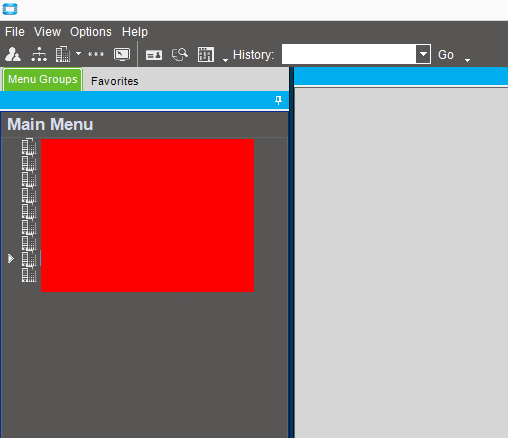Click the Go button
Screen dimensions: 508x438
tap(446, 55)
